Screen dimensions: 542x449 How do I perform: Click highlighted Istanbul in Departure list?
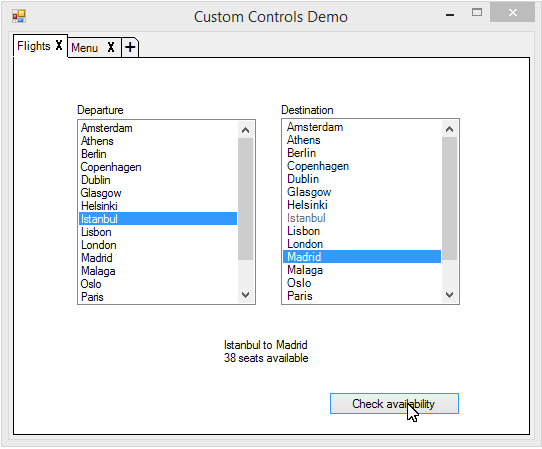(158, 219)
